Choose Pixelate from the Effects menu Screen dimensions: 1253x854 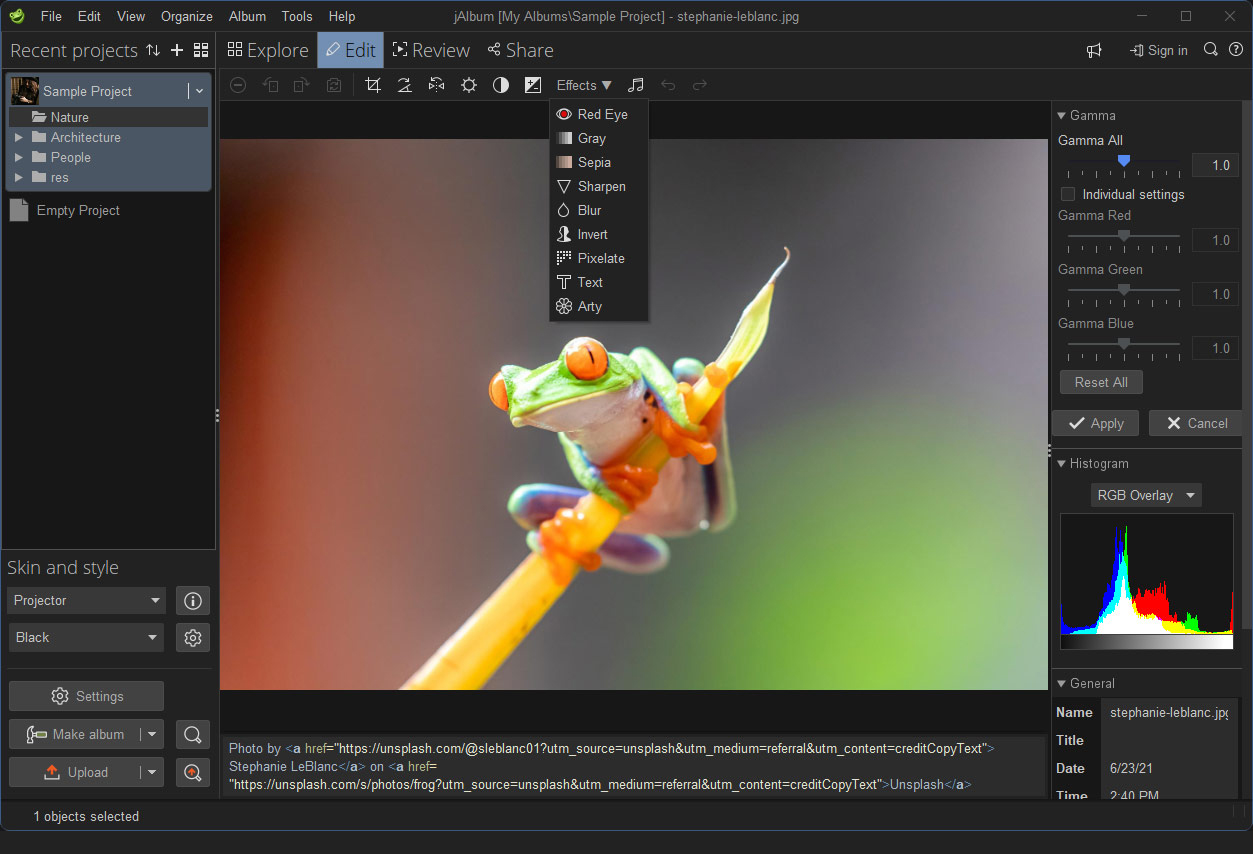(599, 258)
